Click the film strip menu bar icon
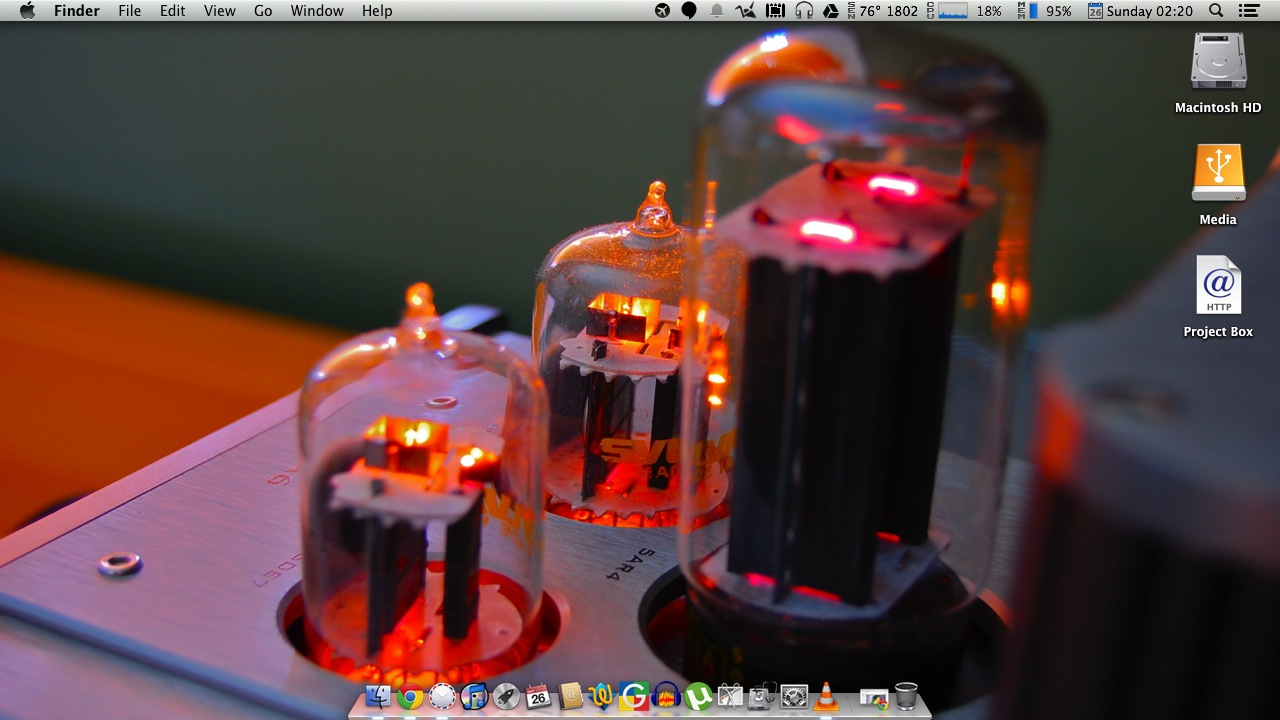Viewport: 1280px width, 720px height. (x=775, y=11)
